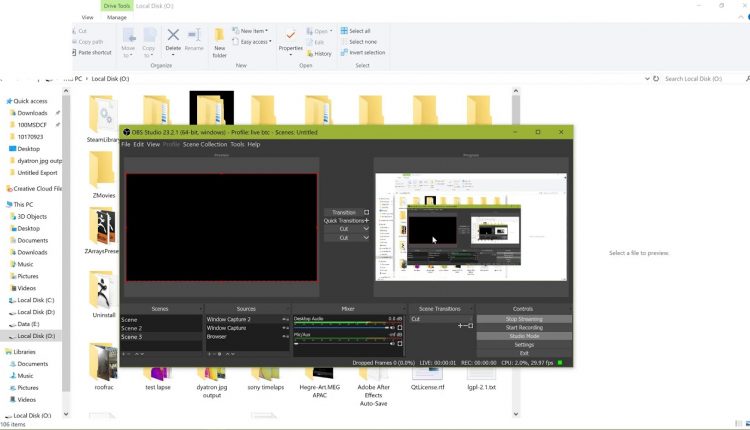This screenshot has height=430, width=750.
Task: Mute the Desktop Audio speaker icon
Action: (393, 328)
